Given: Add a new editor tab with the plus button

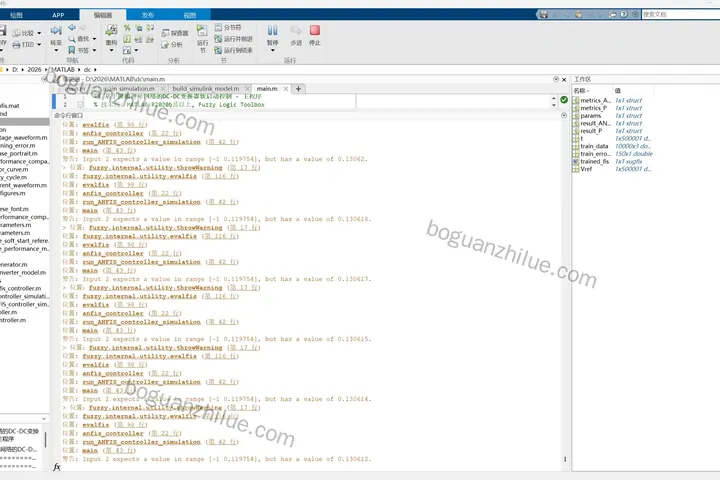Looking at the screenshot, I should 298,89.
